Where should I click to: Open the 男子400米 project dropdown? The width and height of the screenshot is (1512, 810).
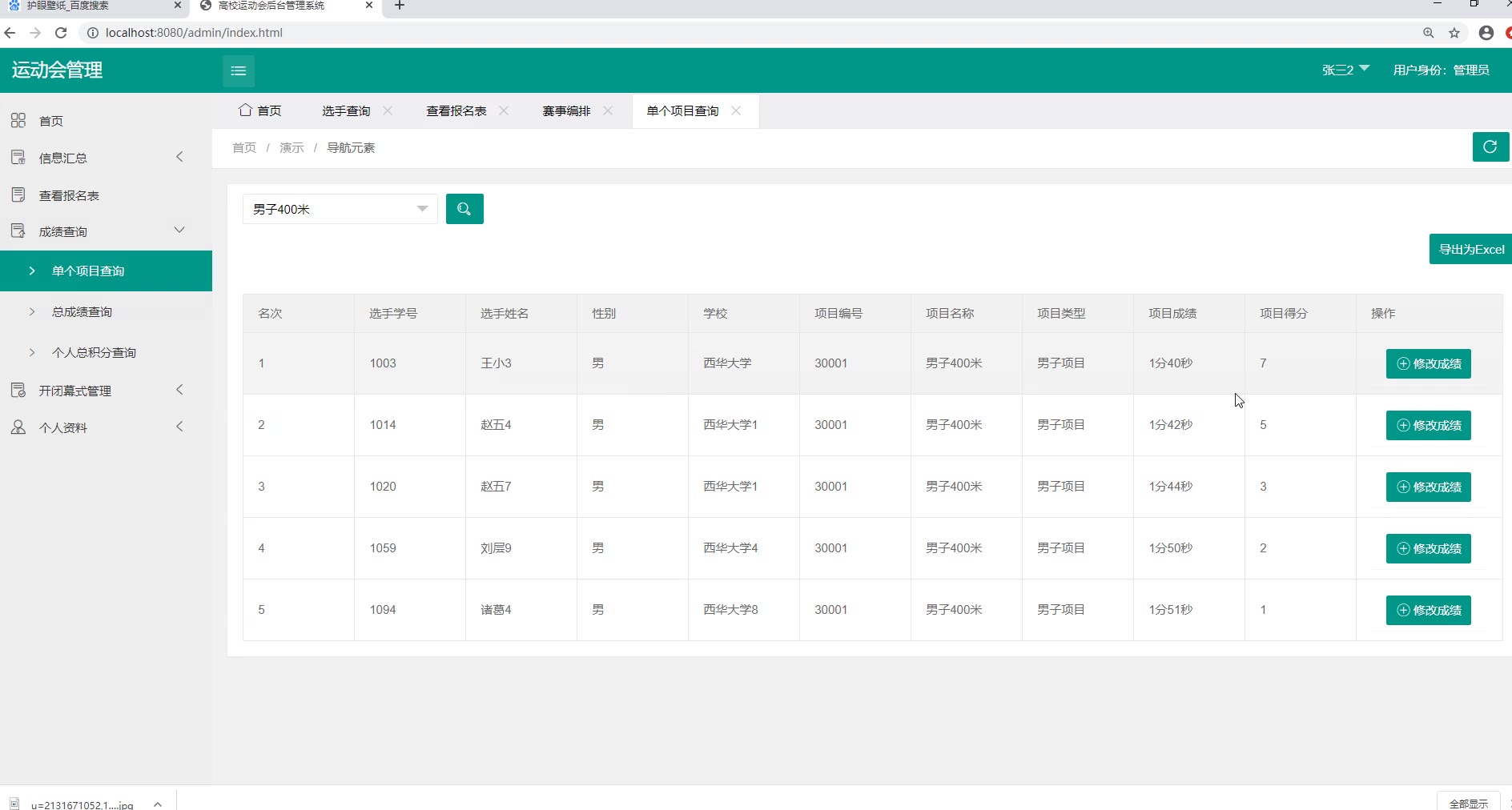(x=340, y=209)
